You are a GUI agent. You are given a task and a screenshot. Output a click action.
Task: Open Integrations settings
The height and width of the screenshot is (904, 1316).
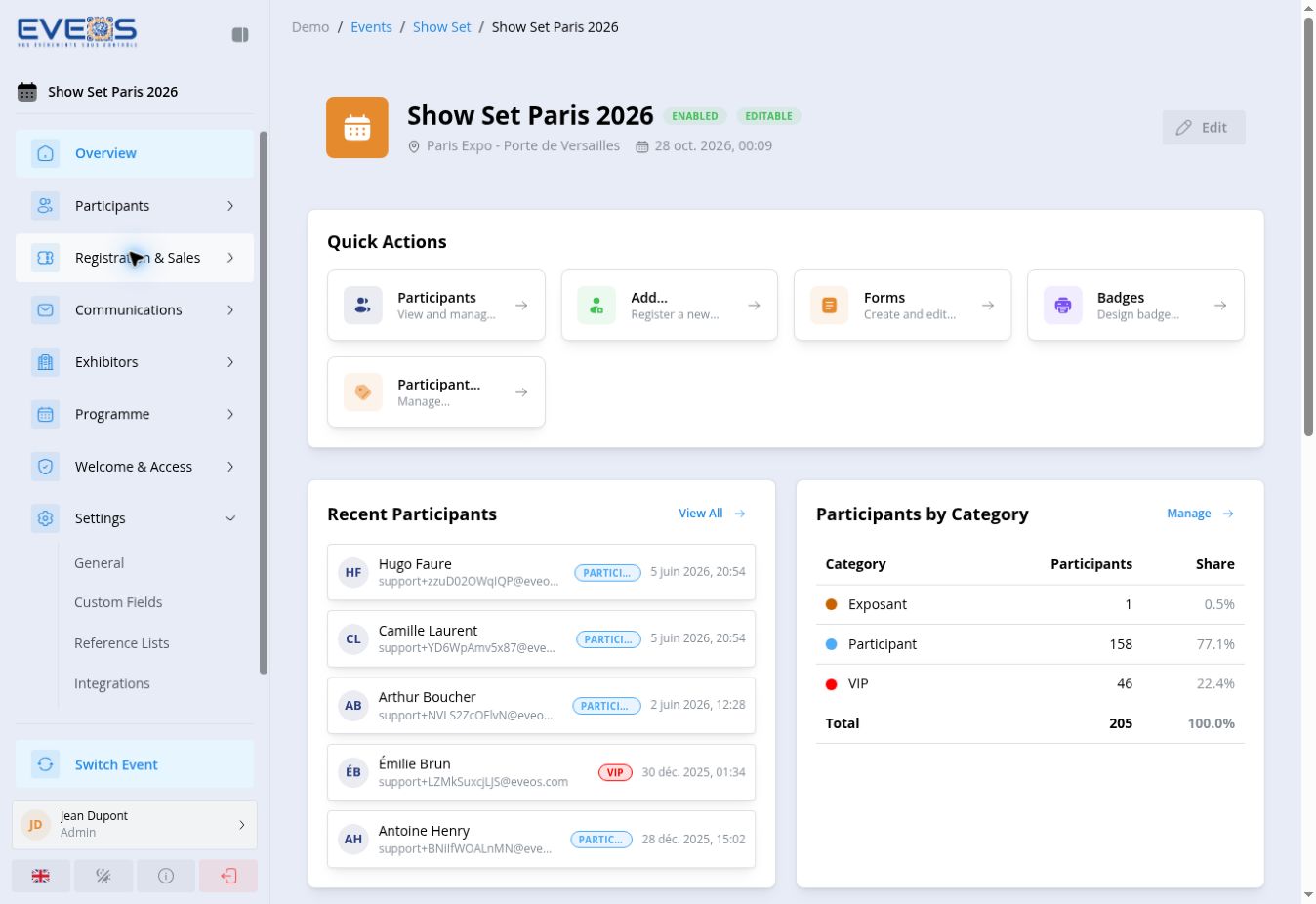pos(112,683)
